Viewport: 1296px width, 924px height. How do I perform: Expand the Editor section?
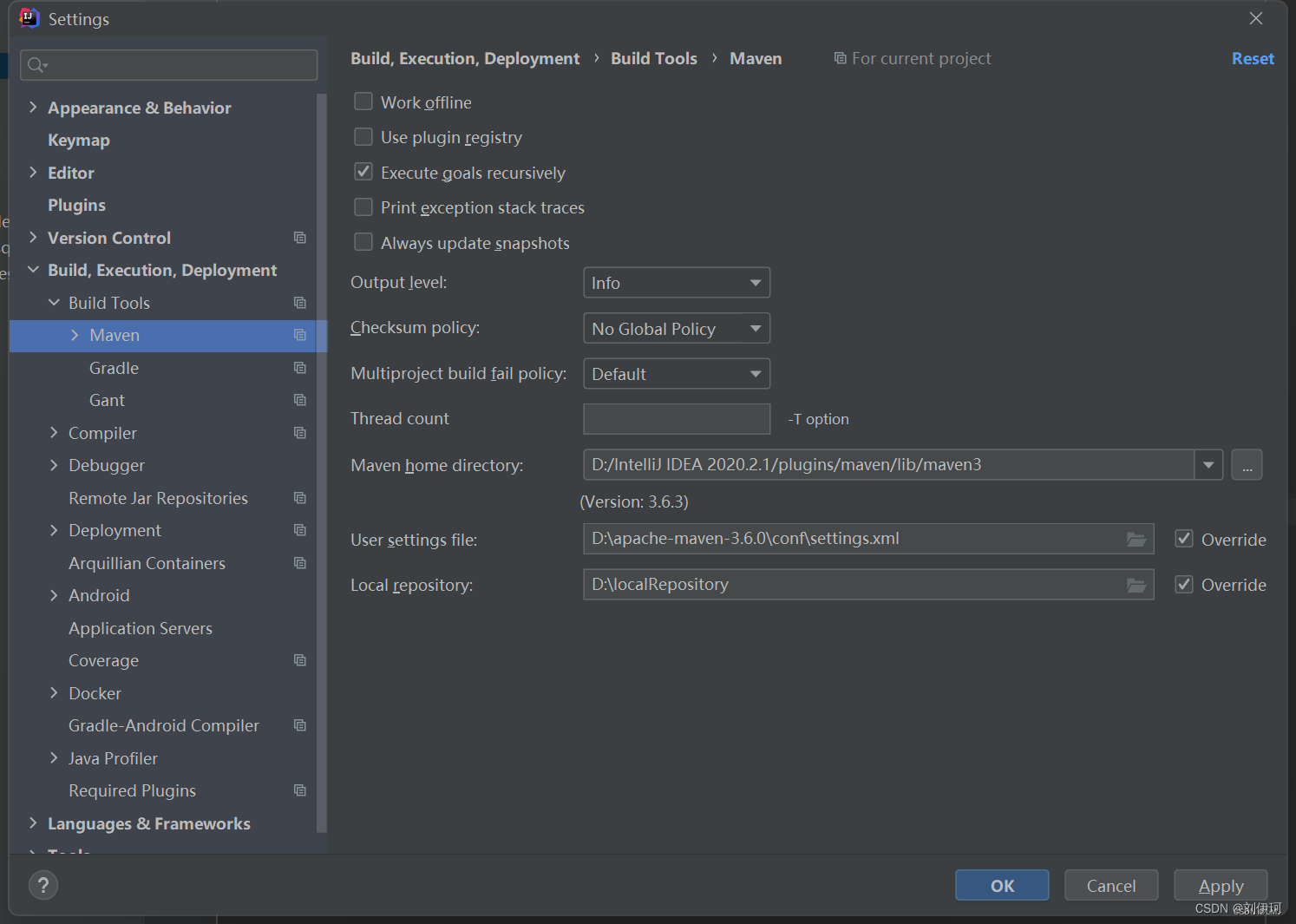33,172
